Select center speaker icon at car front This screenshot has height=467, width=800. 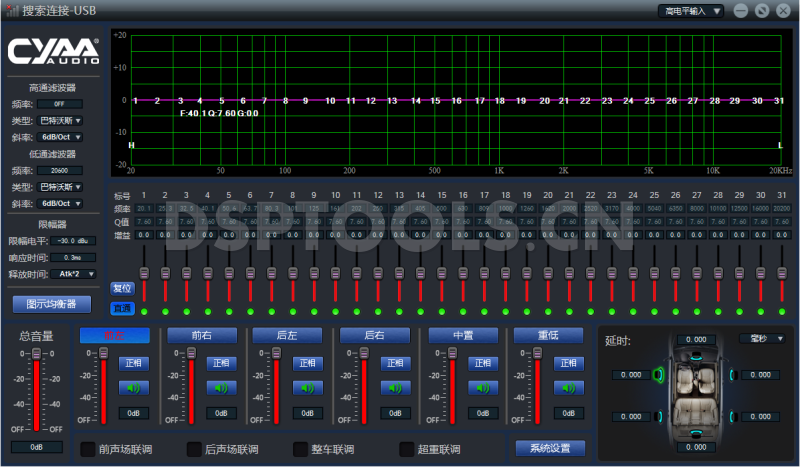point(696,357)
